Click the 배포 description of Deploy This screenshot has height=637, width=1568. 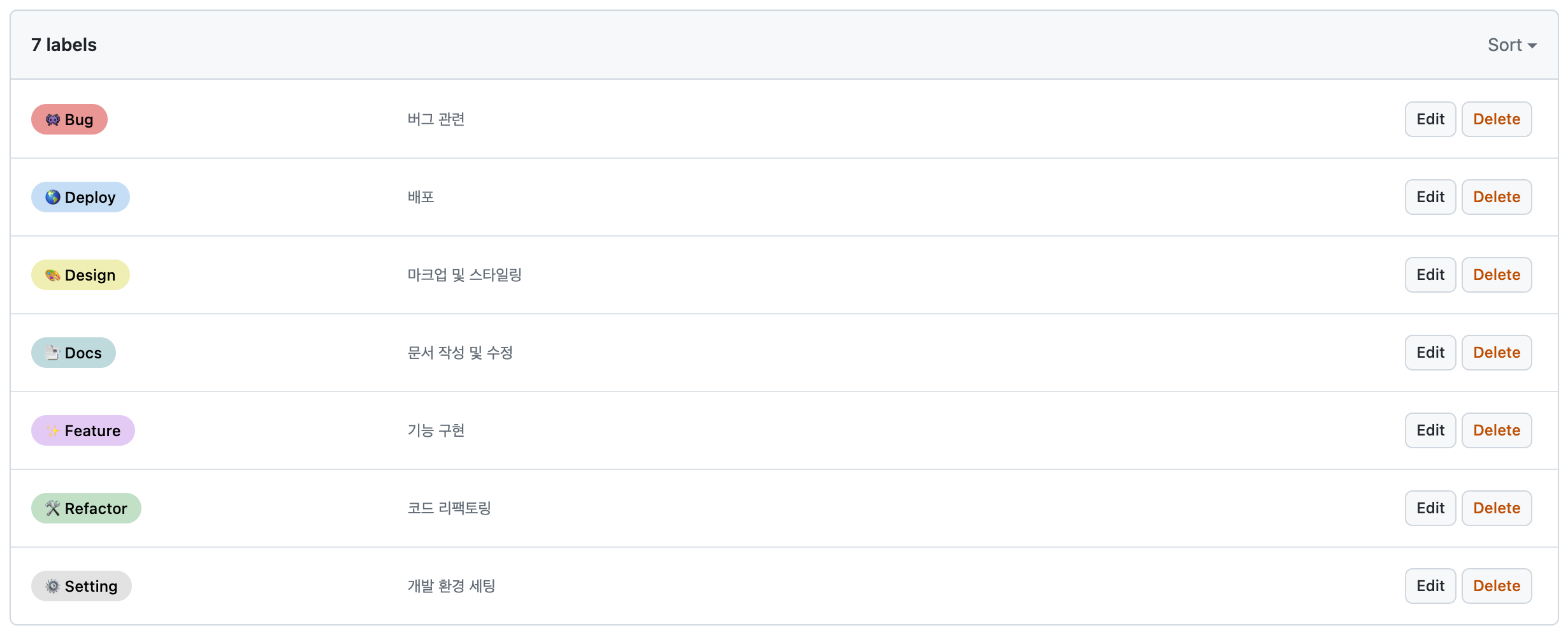tap(421, 197)
